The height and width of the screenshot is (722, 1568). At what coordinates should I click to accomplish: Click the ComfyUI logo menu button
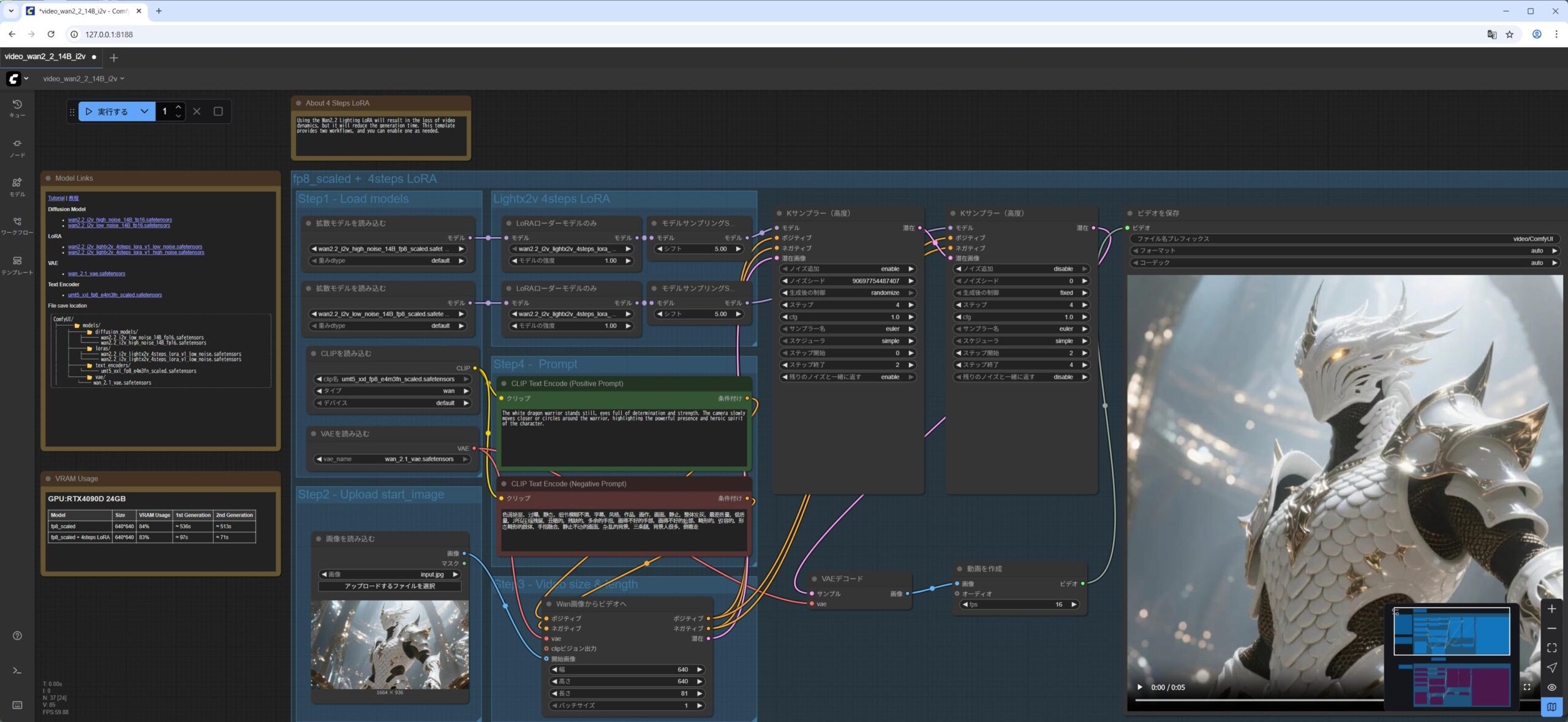[x=17, y=78]
